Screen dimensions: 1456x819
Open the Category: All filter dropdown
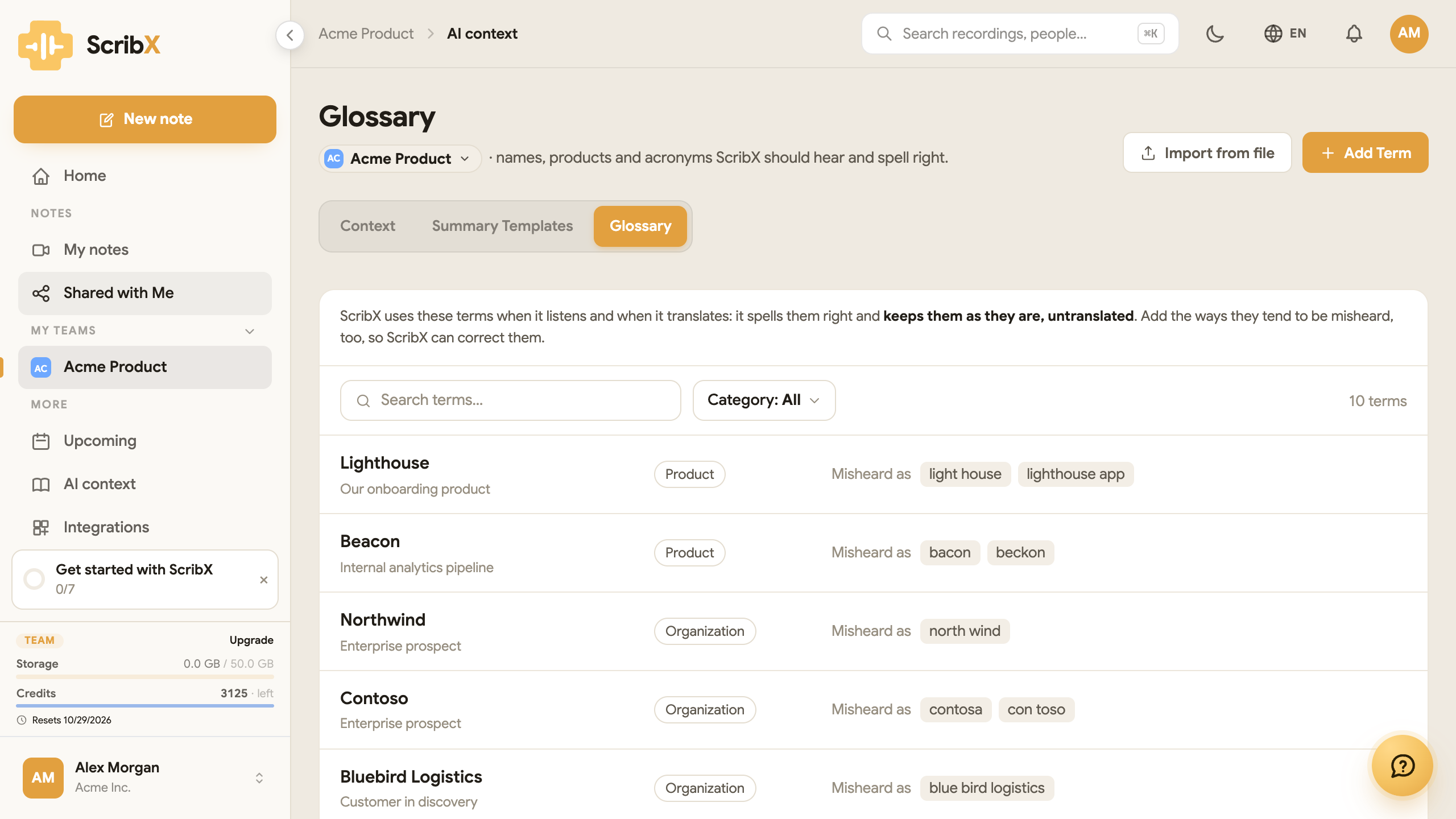coord(764,400)
